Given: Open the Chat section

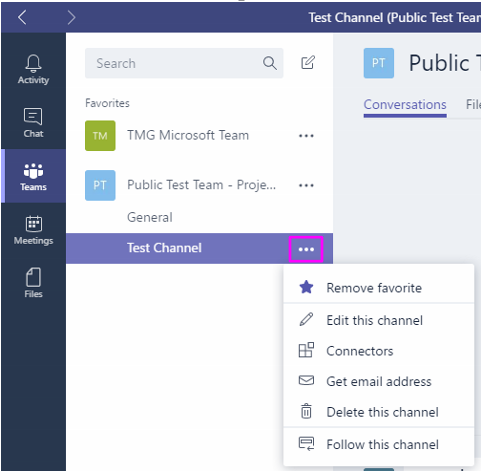Looking at the screenshot, I should point(33,122).
